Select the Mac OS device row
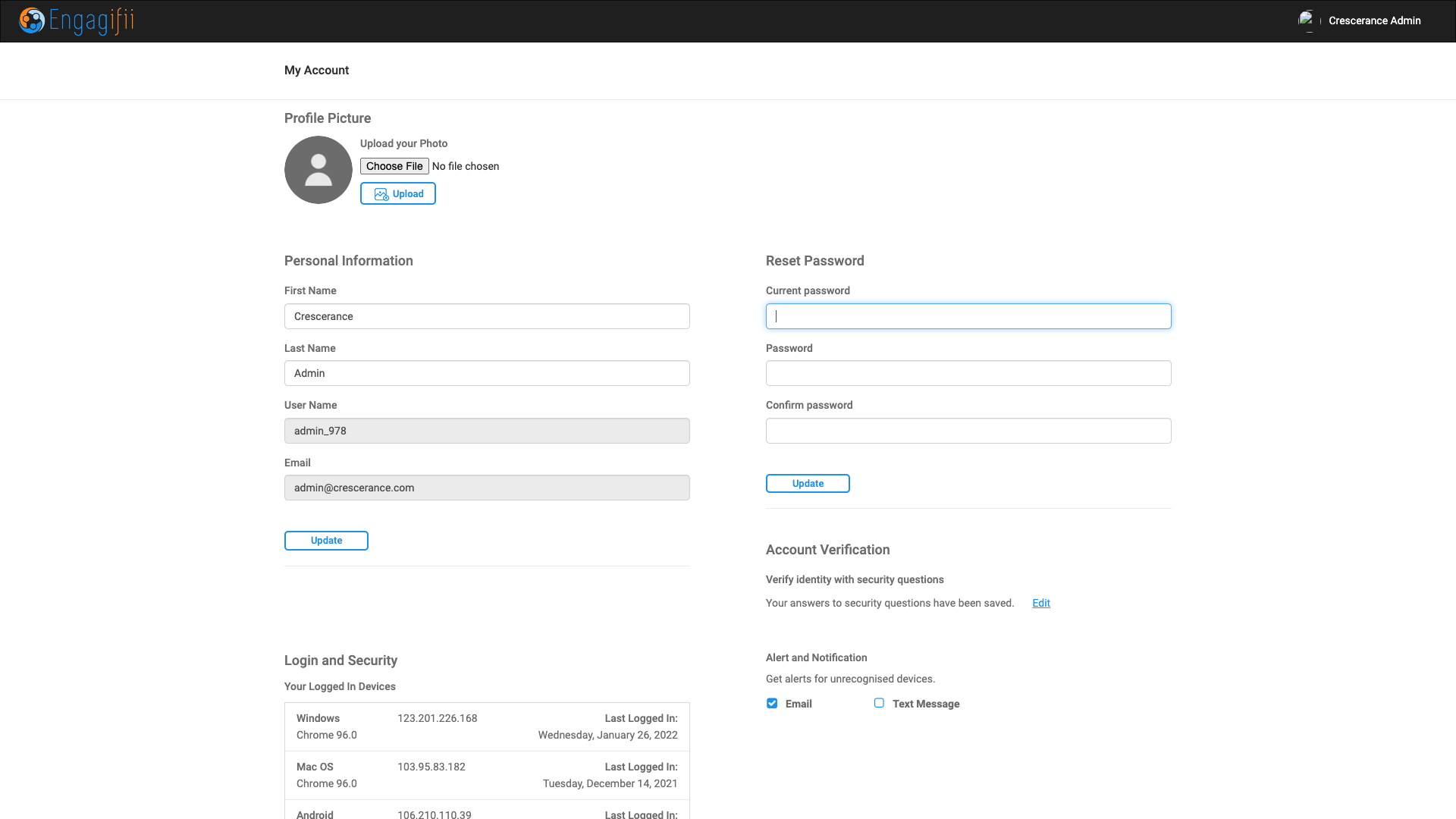 pyautogui.click(x=487, y=775)
